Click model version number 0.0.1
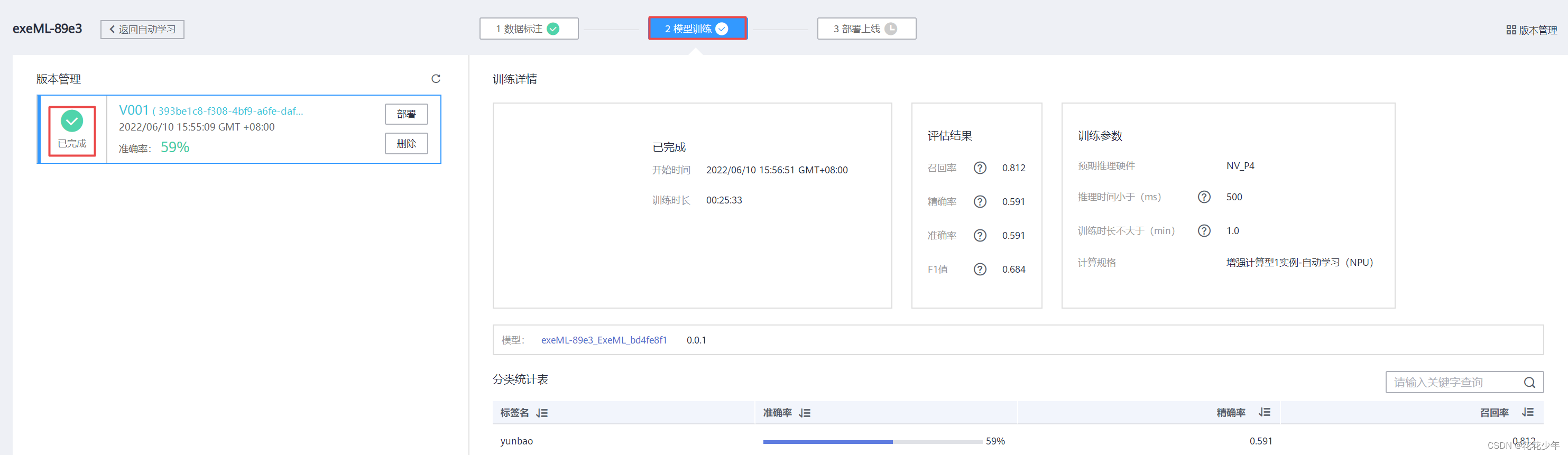The height and width of the screenshot is (455, 1568). (x=696, y=340)
